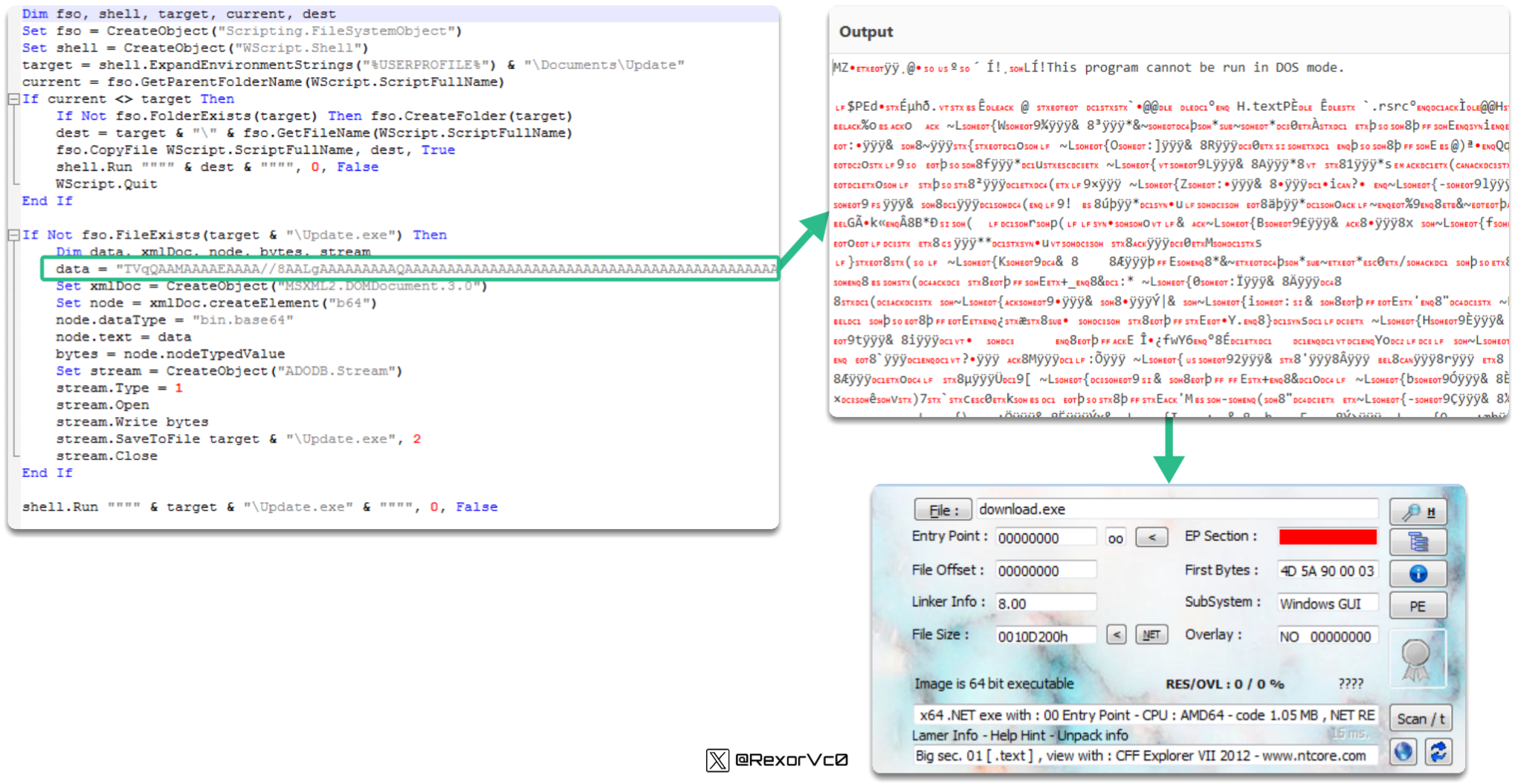Screen dimensions: 1515x784
Task: Click the 'stream.Write bytes' code line
Action: (x=132, y=421)
